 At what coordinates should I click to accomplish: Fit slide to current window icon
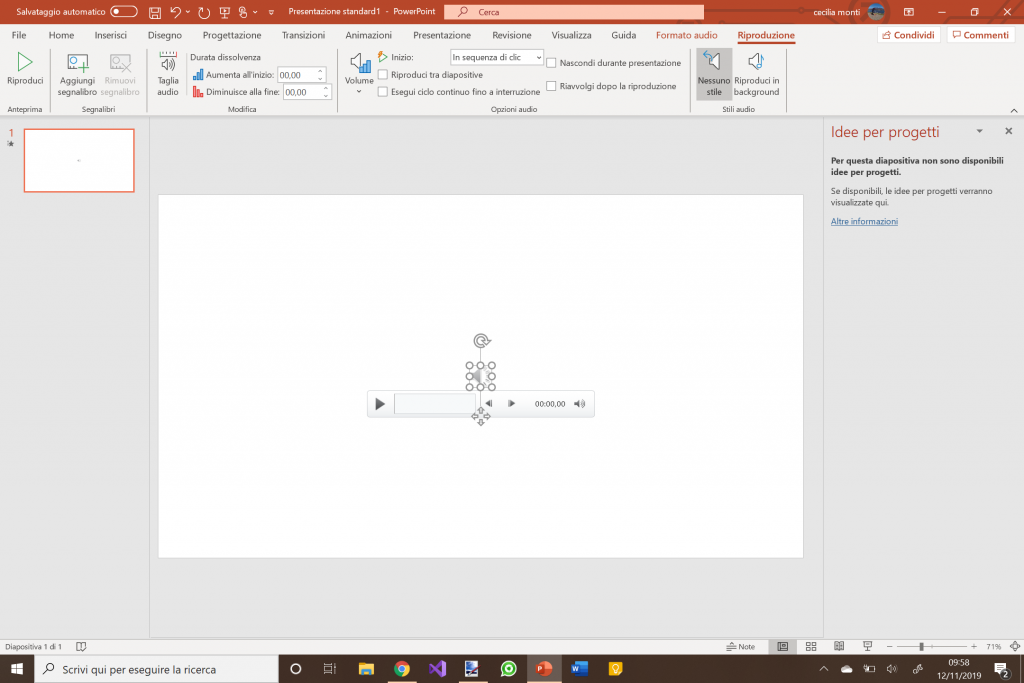pyautogui.click(x=1015, y=646)
